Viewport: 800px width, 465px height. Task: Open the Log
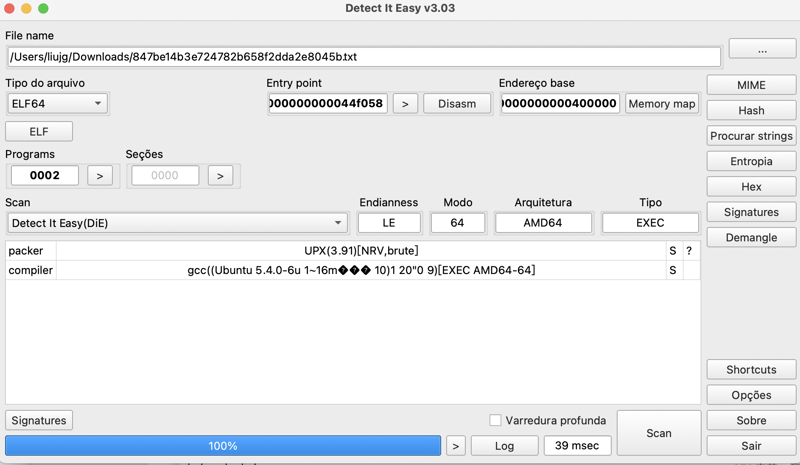(x=504, y=446)
